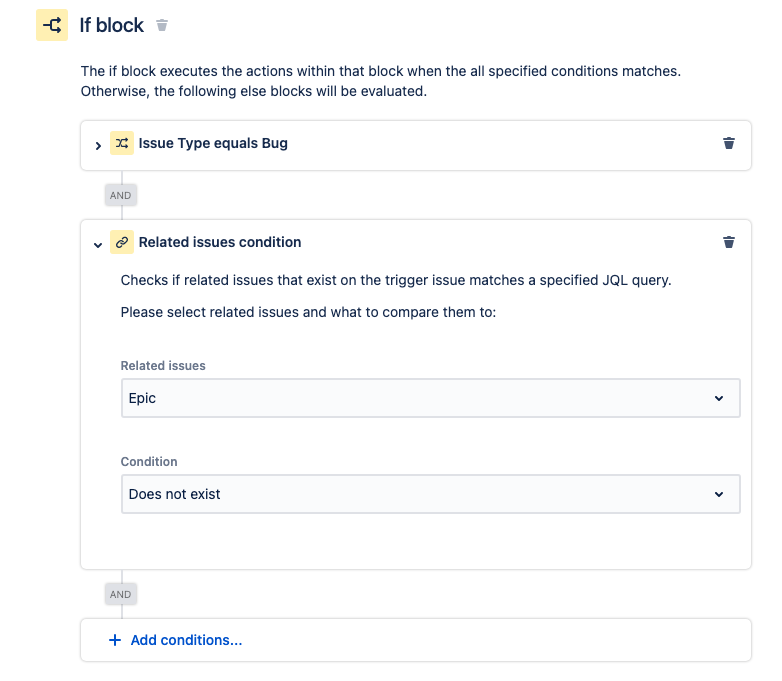Click the Related issues link icon
782x681 pixels.
click(x=121, y=242)
